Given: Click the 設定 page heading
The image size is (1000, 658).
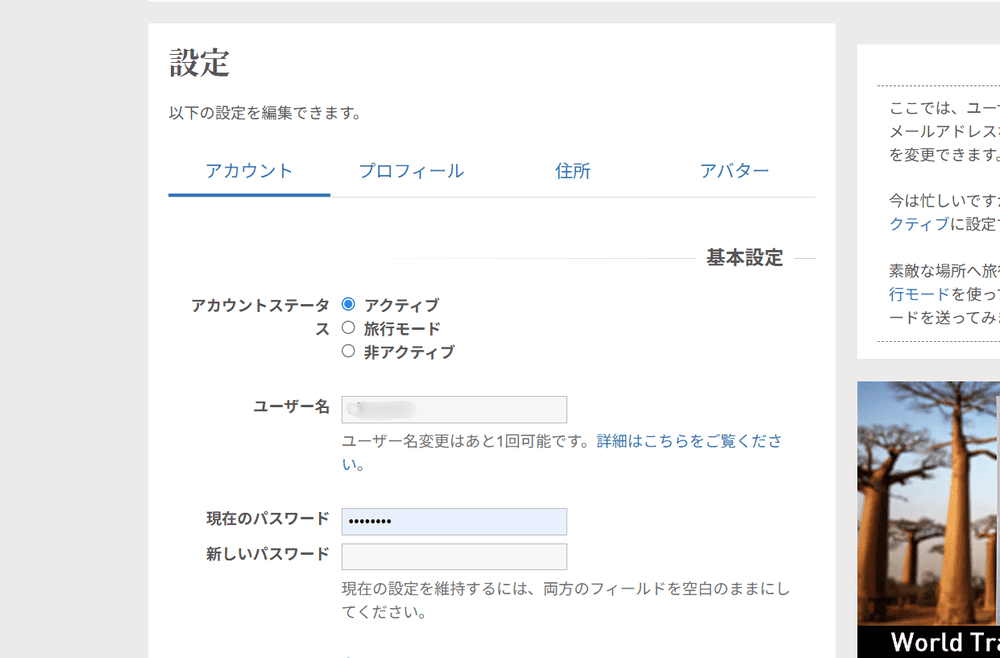Looking at the screenshot, I should pos(200,63).
